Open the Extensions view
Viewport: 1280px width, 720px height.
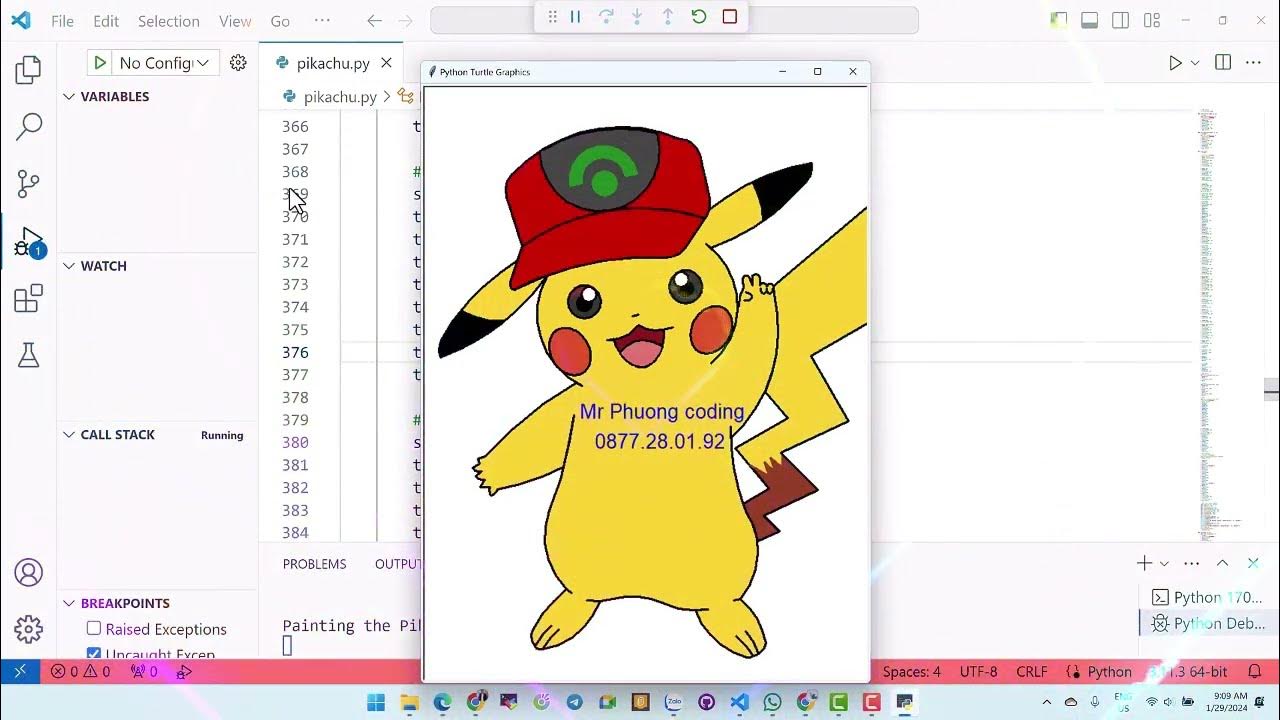click(28, 298)
